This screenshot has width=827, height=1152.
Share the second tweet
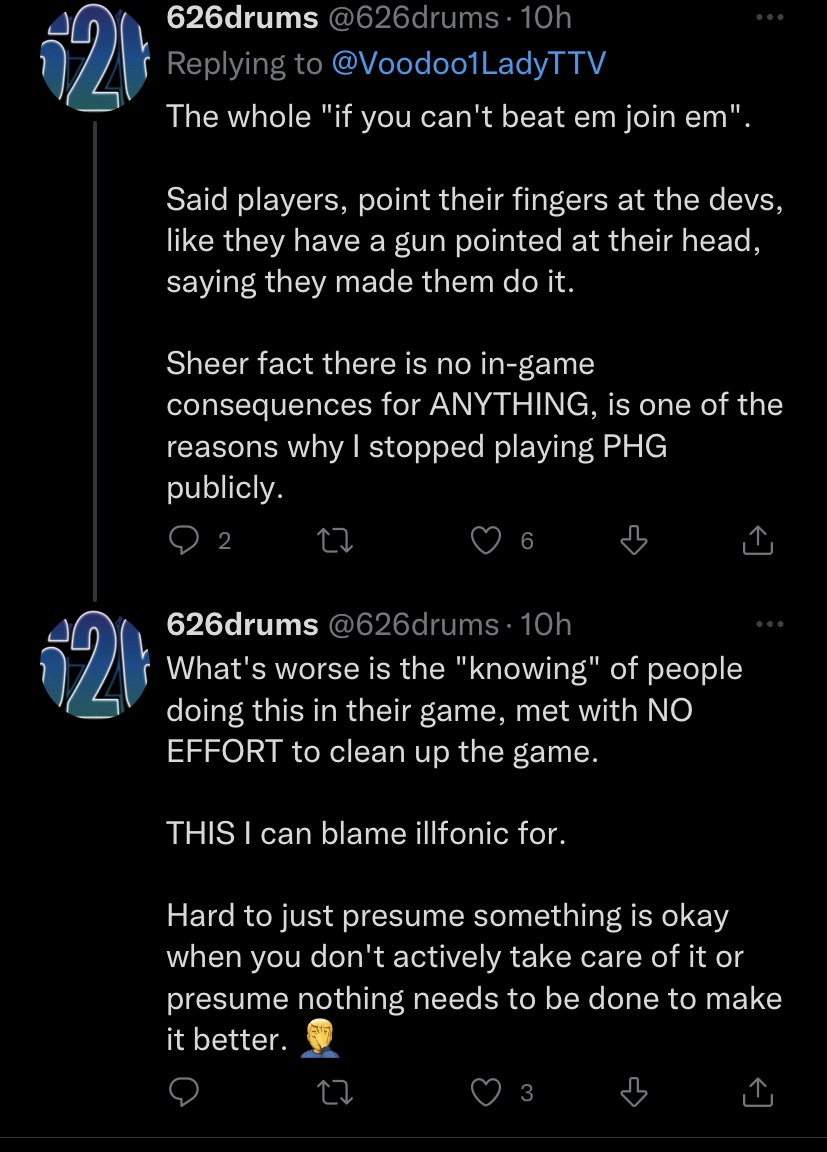[758, 1094]
